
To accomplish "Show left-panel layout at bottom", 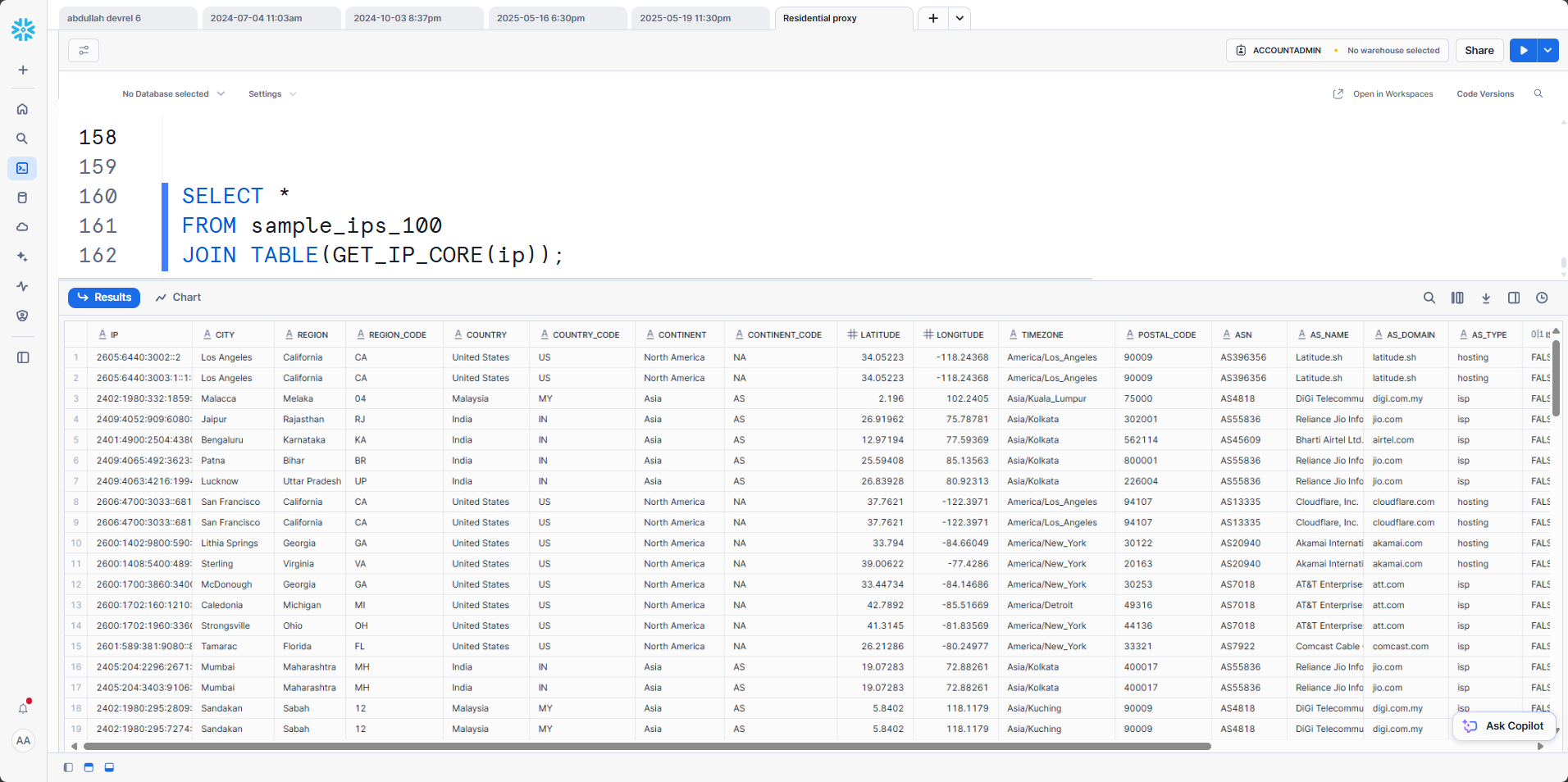I will point(68,767).
